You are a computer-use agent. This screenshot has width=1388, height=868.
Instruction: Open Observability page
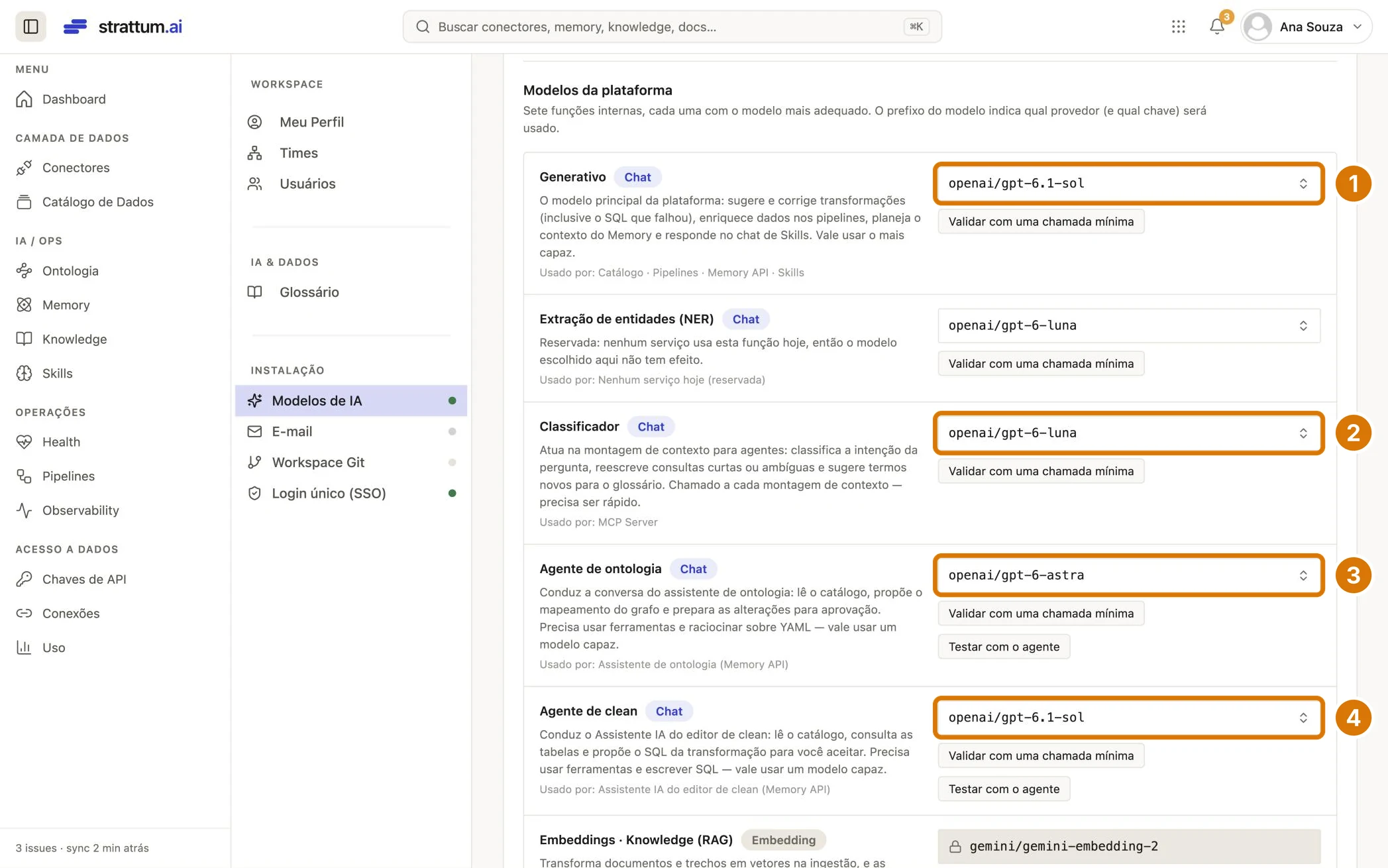pos(80,510)
